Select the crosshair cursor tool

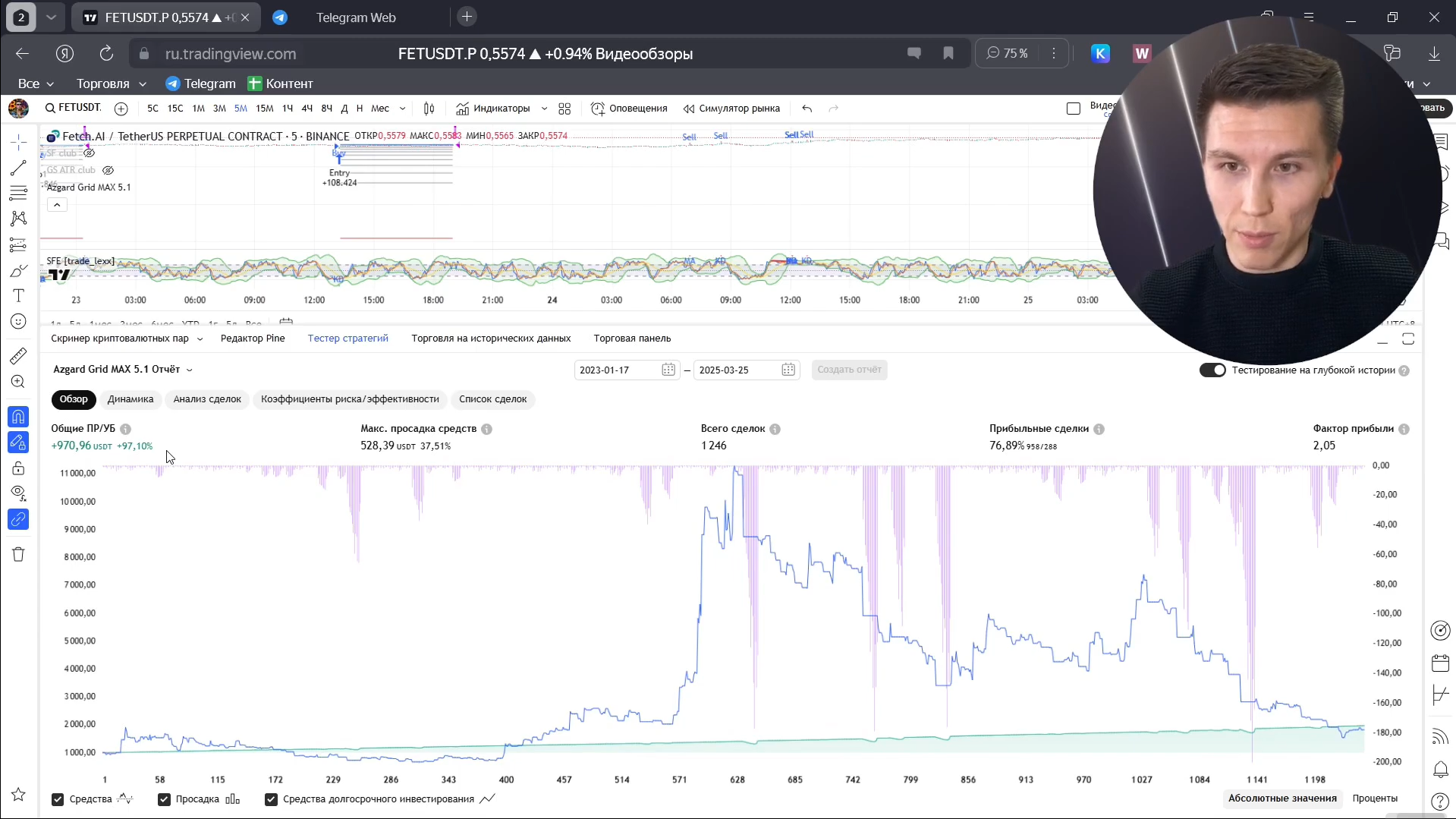click(x=18, y=142)
